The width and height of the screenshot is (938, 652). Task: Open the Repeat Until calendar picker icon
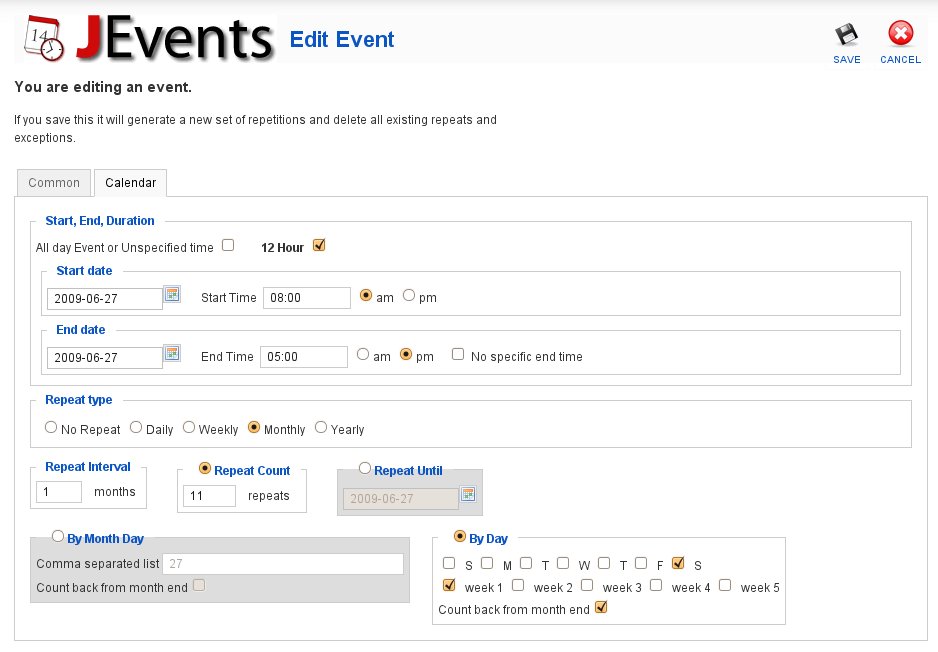pos(468,494)
